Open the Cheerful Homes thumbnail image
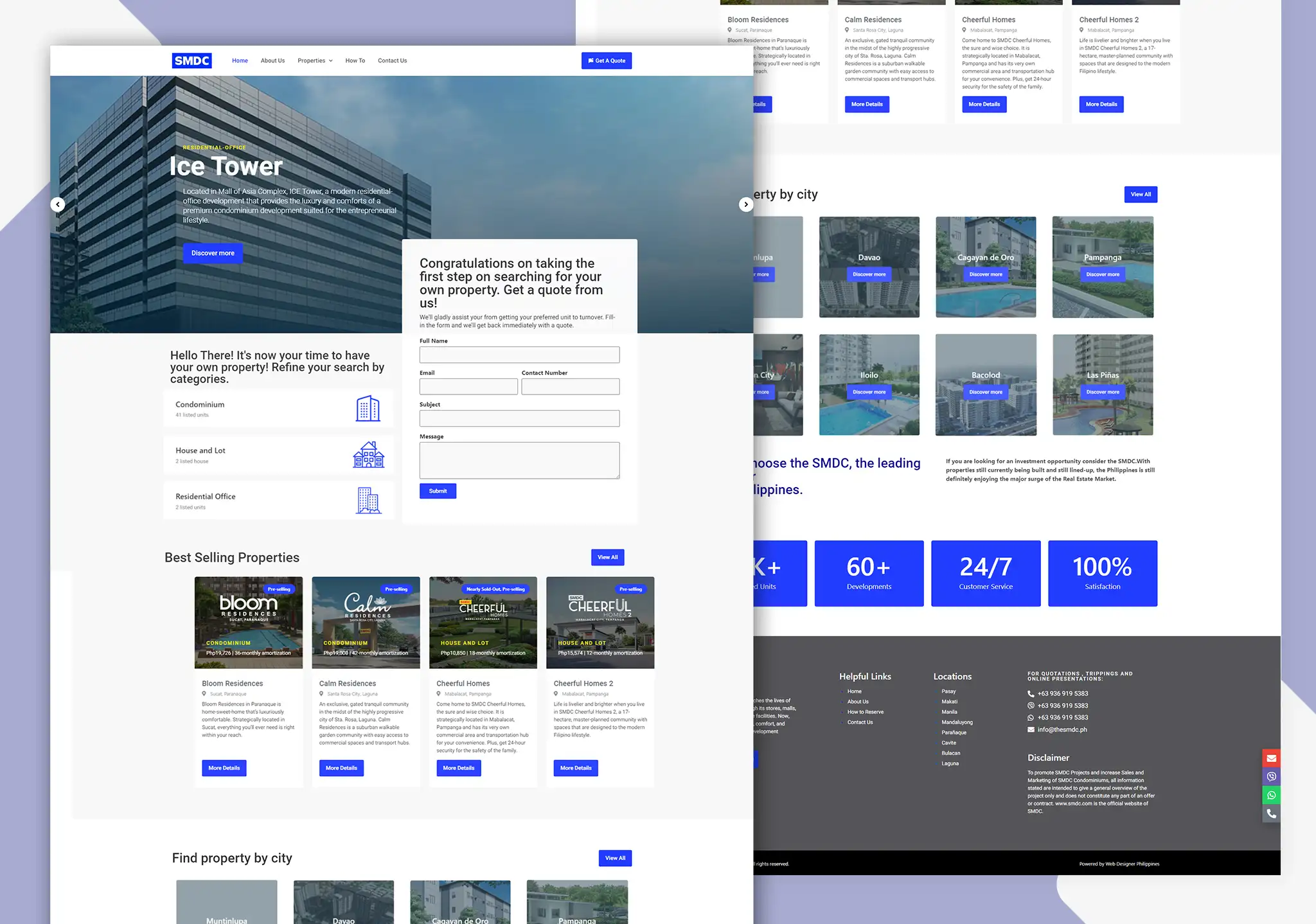 pyautogui.click(x=483, y=623)
